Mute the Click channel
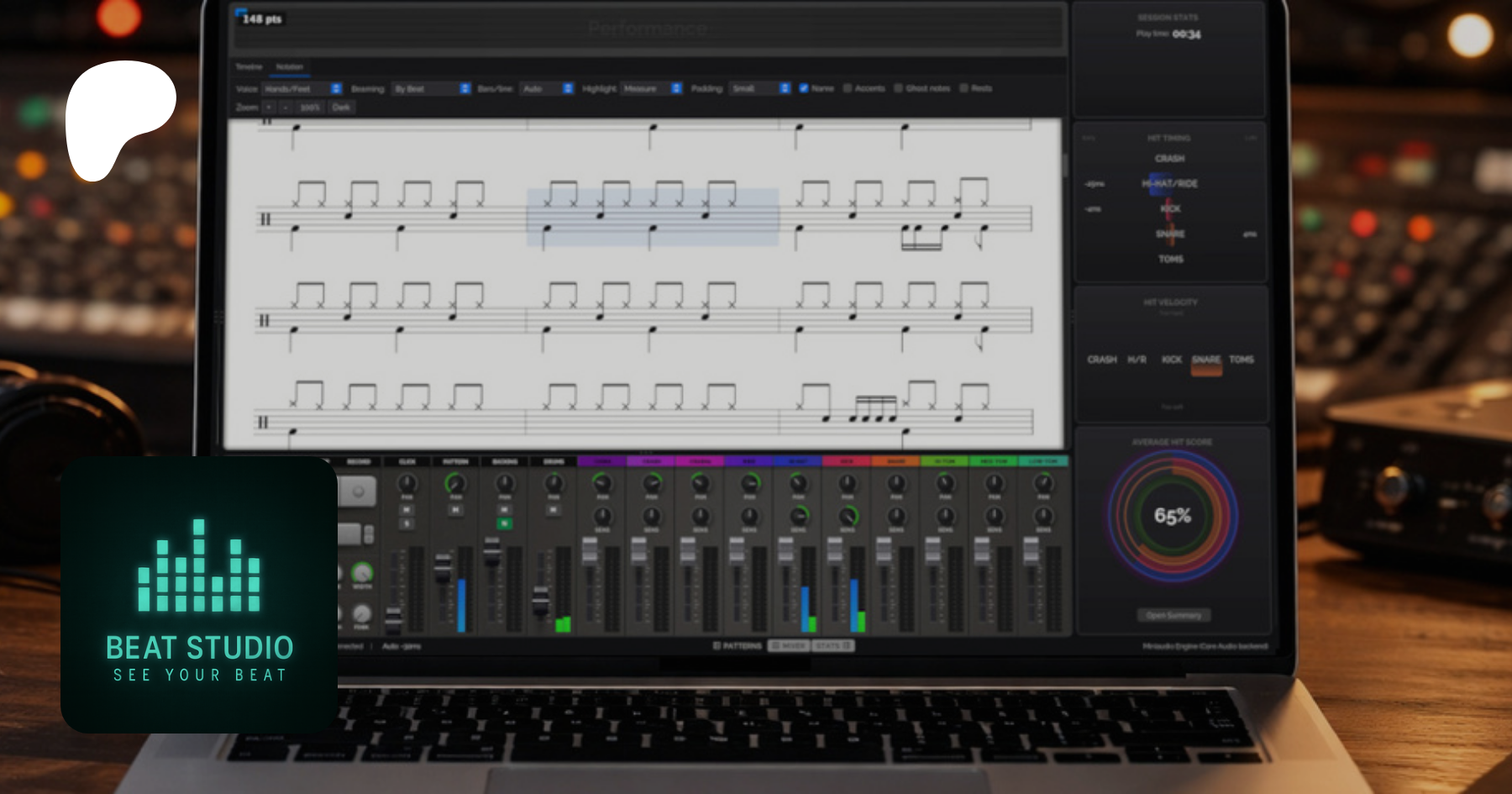Image resolution: width=1512 pixels, height=794 pixels. (x=407, y=510)
